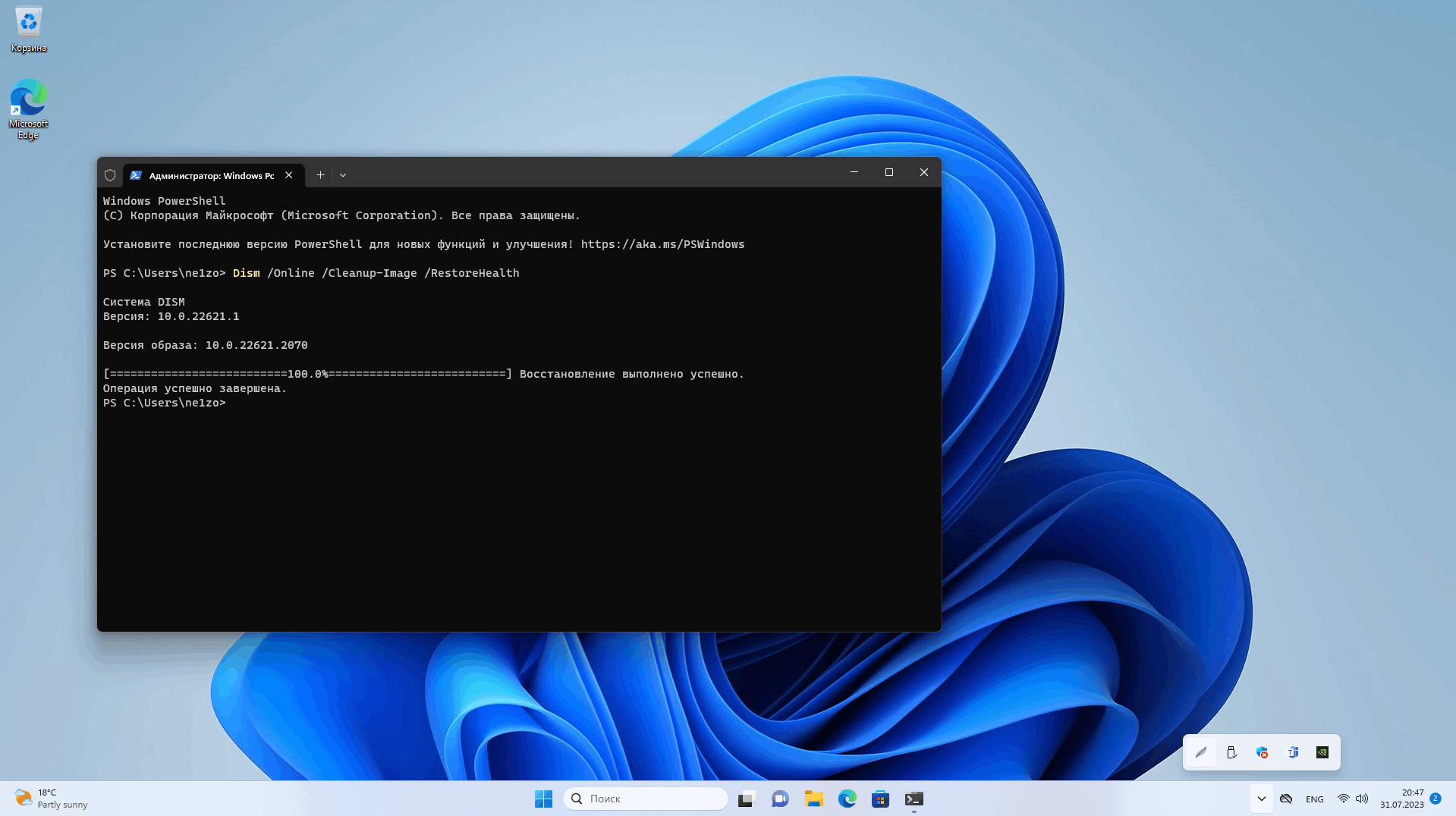Open the volume speaker tray icon
The height and width of the screenshot is (816, 1456).
[1363, 799]
